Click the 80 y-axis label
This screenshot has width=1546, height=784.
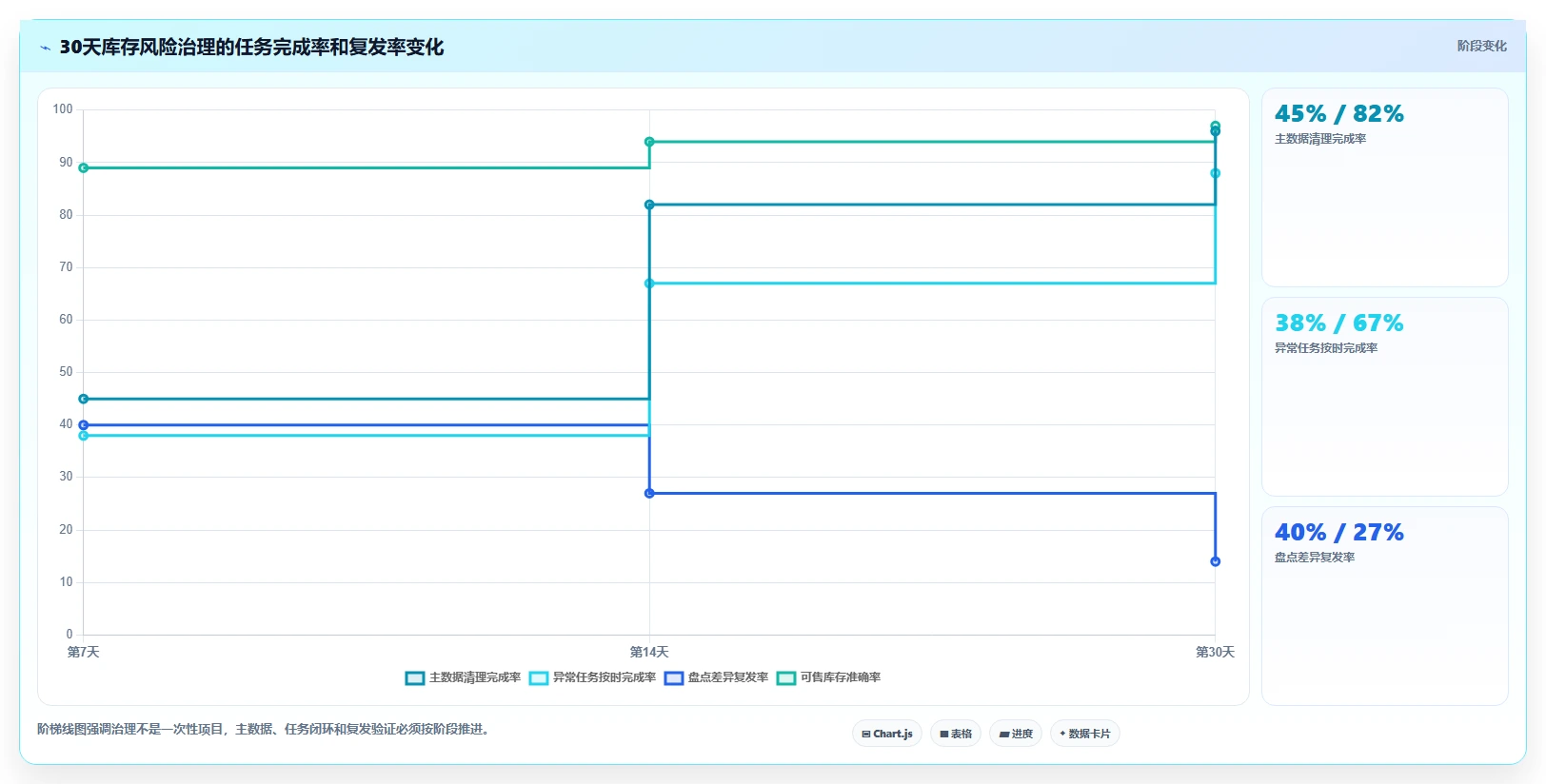coord(66,215)
